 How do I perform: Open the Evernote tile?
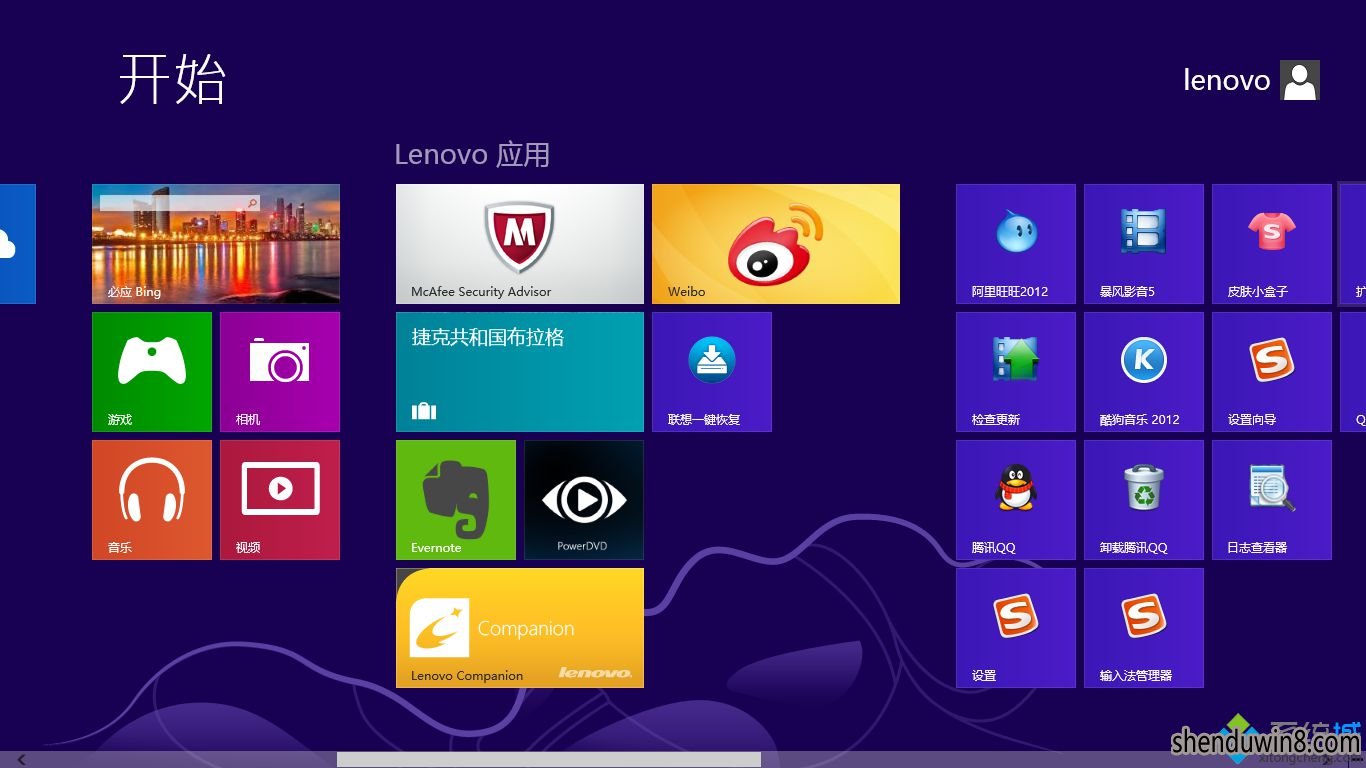pyautogui.click(x=456, y=499)
